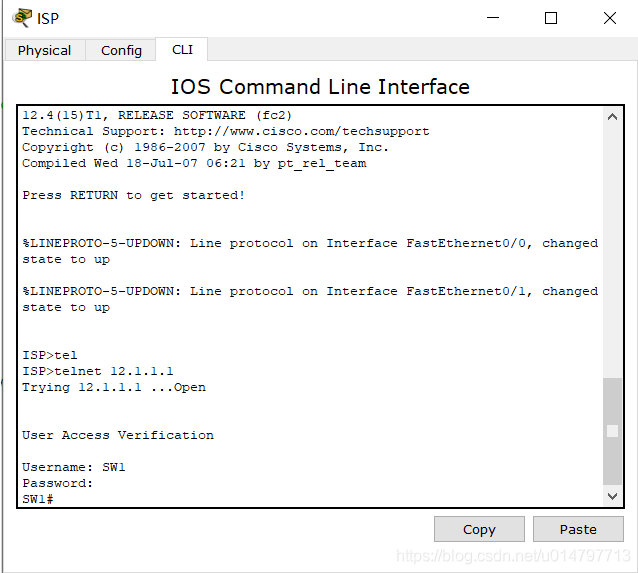The image size is (638, 573).
Task: Click 'Press RETURN to get started!' text
Action: pos(133,195)
